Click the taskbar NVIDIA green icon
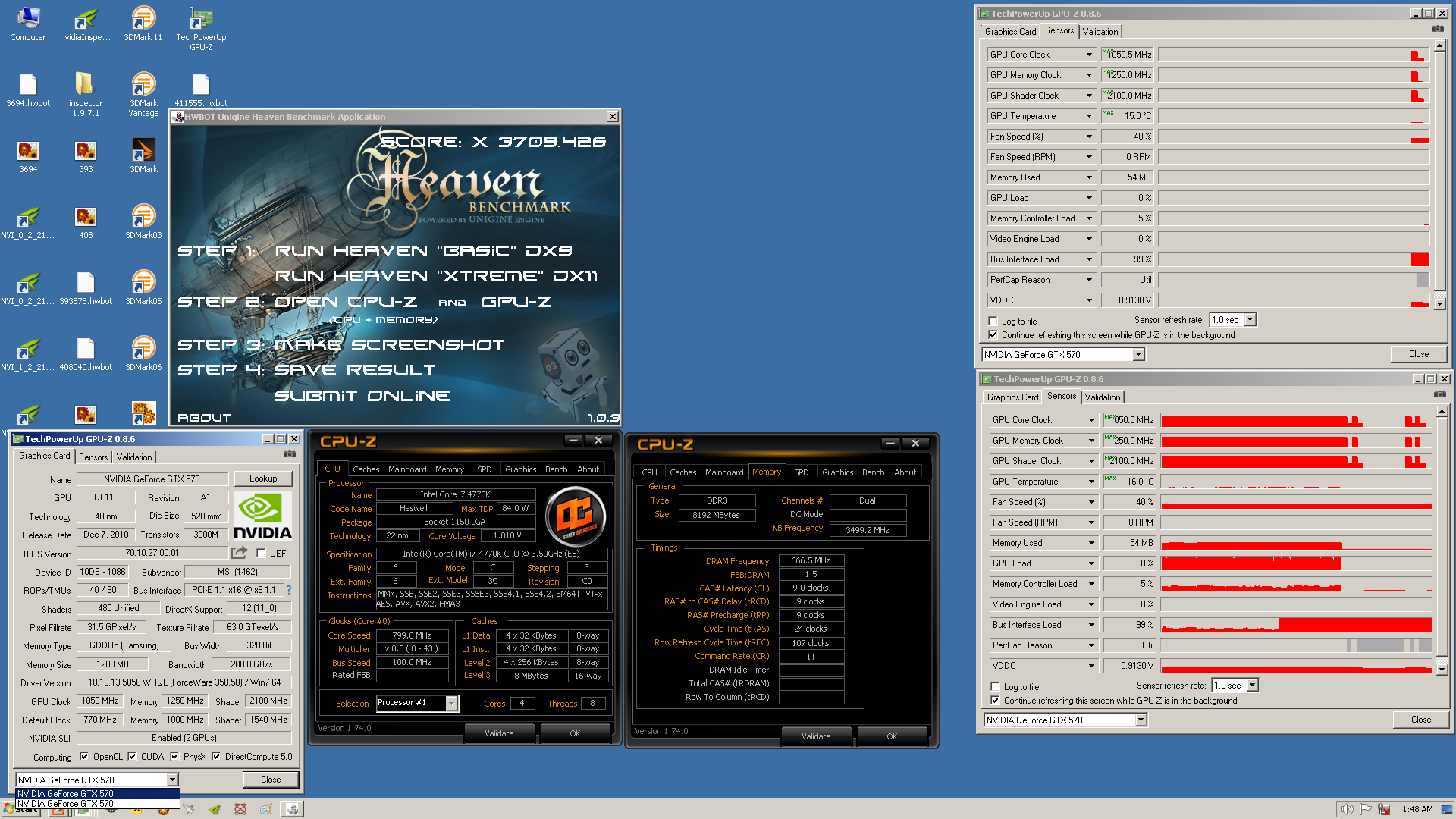The height and width of the screenshot is (819, 1456). [215, 810]
